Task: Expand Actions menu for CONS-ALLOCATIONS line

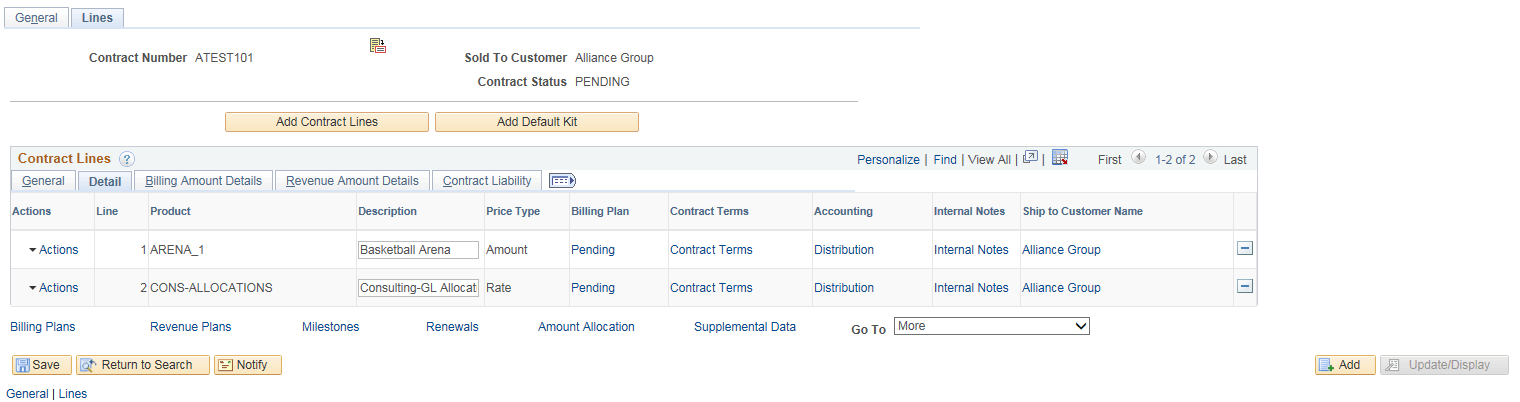Action: (53, 288)
